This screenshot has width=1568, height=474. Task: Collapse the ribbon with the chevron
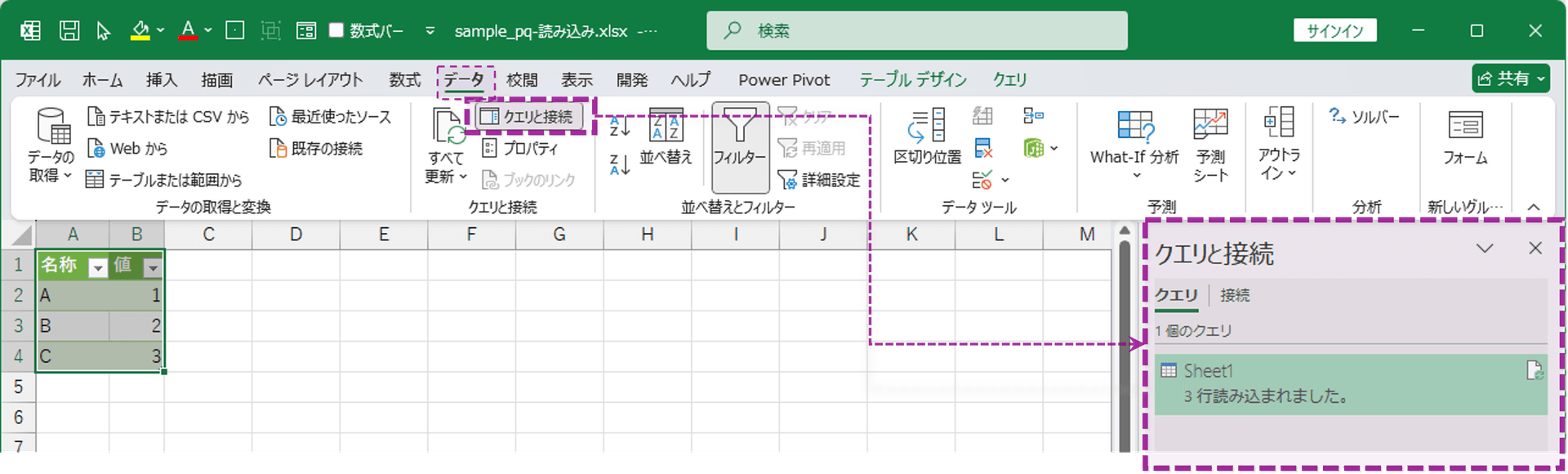click(x=1534, y=207)
